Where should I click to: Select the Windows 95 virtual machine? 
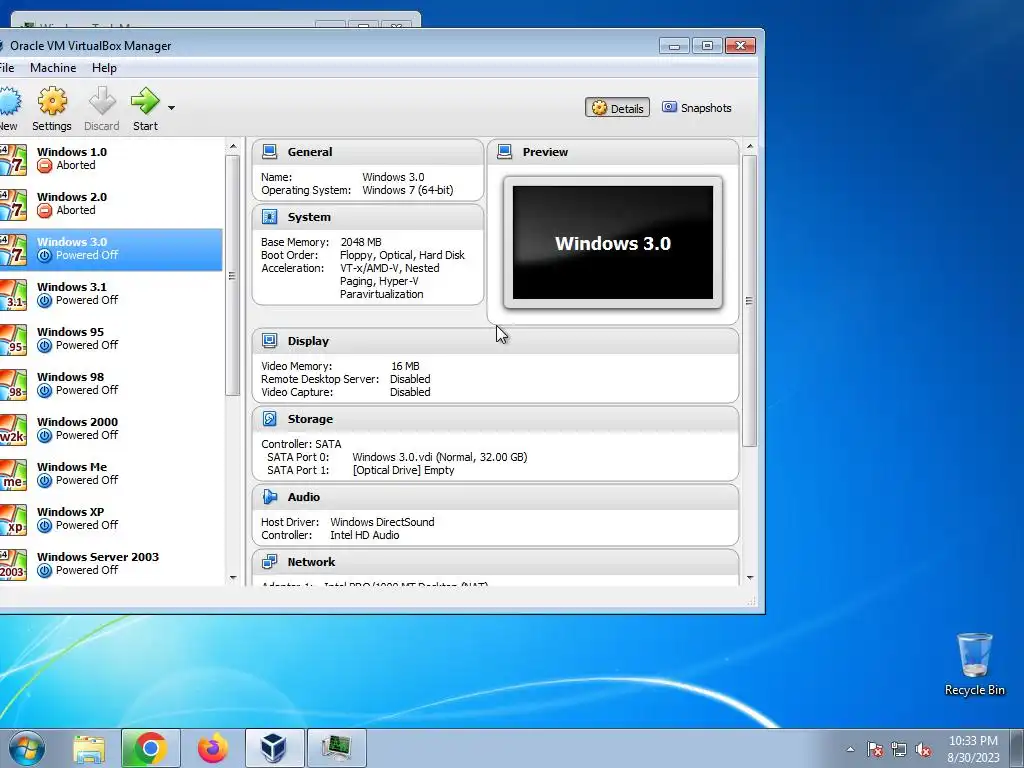tap(111, 339)
